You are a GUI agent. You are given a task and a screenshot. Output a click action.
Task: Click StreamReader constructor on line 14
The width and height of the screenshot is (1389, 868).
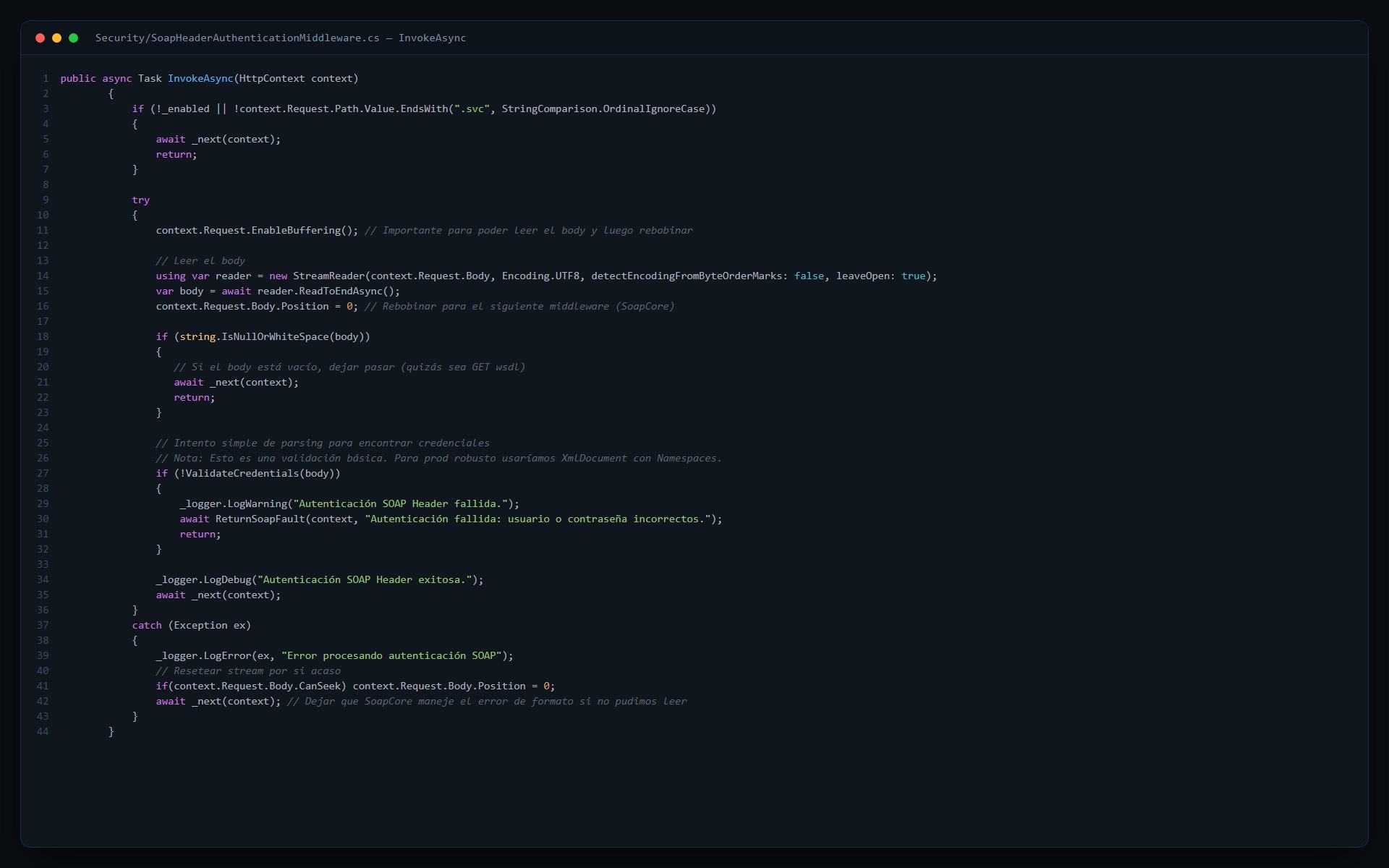[329, 276]
